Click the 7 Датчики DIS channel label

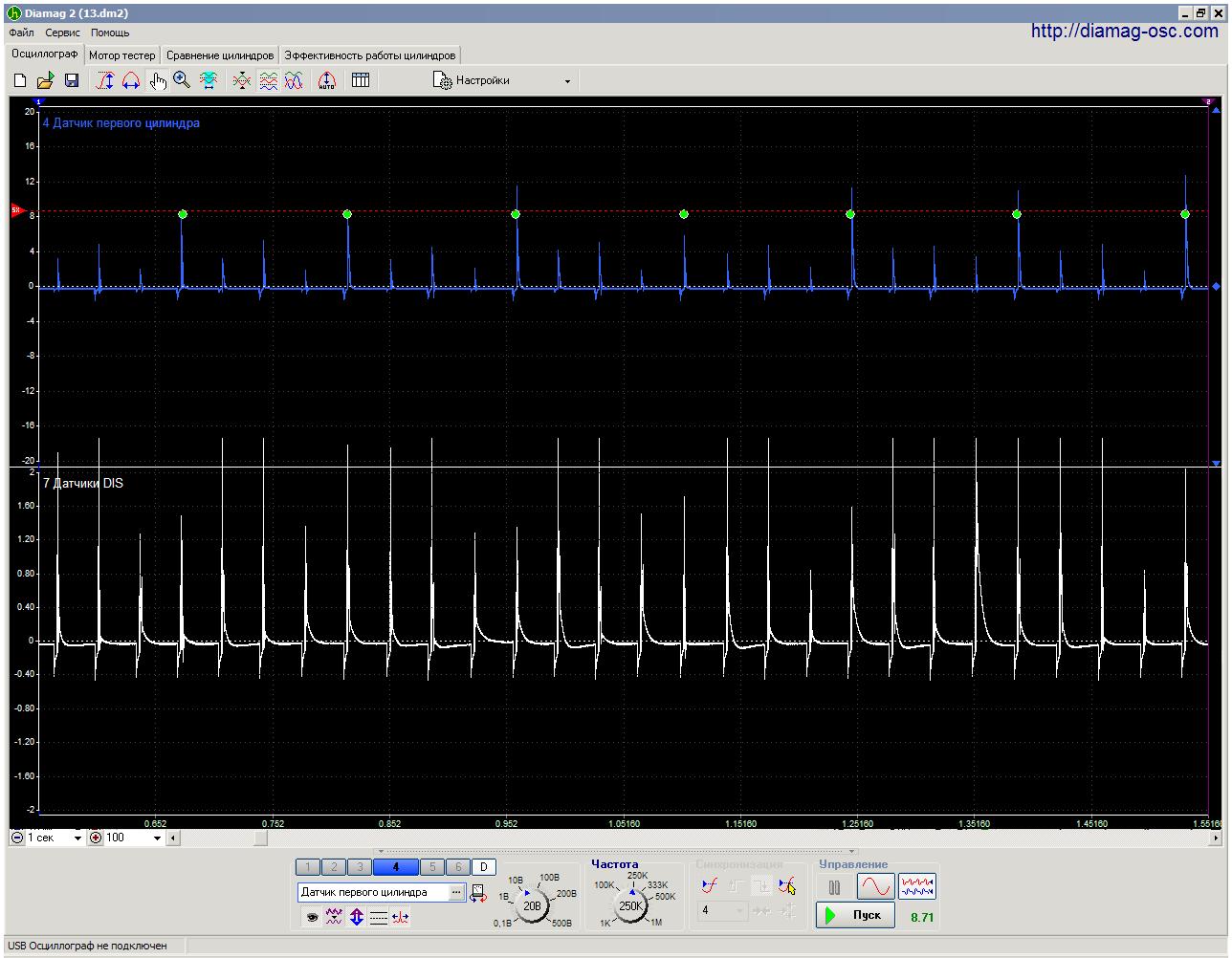[x=82, y=484]
